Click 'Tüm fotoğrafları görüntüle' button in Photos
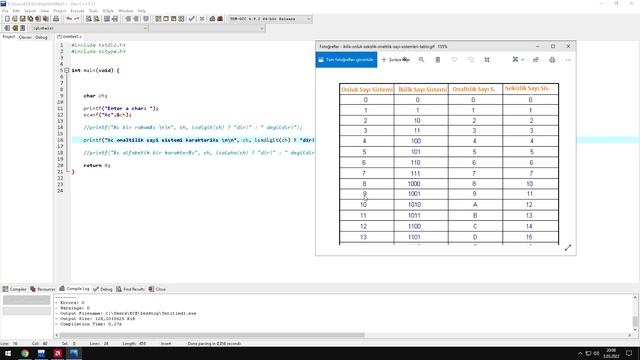Viewport: 640px width, 360px height. (346, 60)
